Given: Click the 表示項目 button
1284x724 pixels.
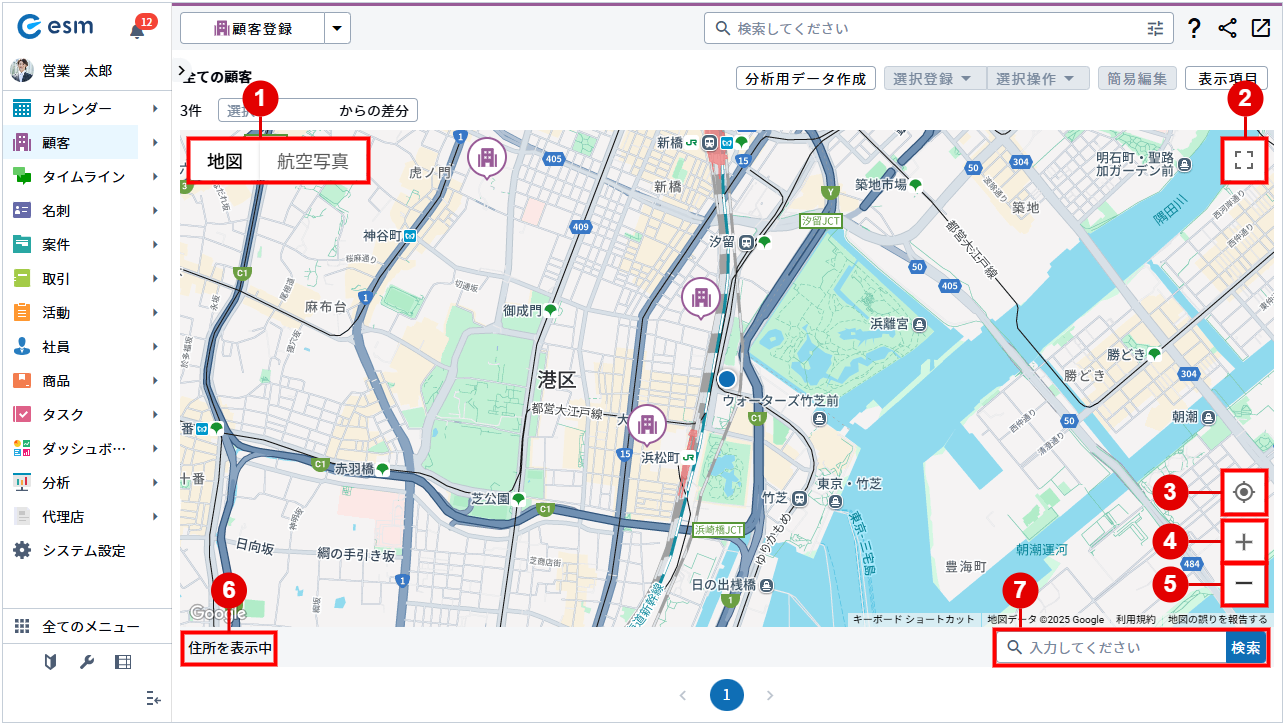Looking at the screenshot, I should [x=1226, y=79].
